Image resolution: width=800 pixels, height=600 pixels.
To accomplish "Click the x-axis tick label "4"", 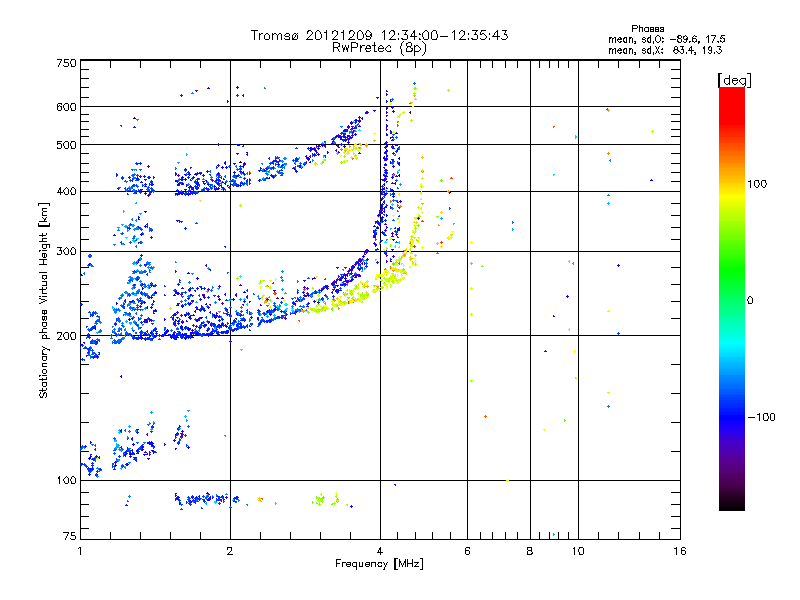I will (x=380, y=551).
